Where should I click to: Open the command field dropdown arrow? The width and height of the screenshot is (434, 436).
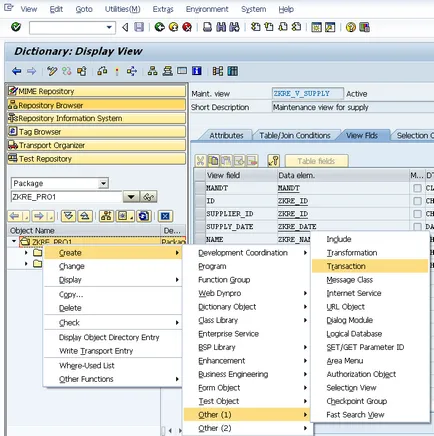(109, 27)
